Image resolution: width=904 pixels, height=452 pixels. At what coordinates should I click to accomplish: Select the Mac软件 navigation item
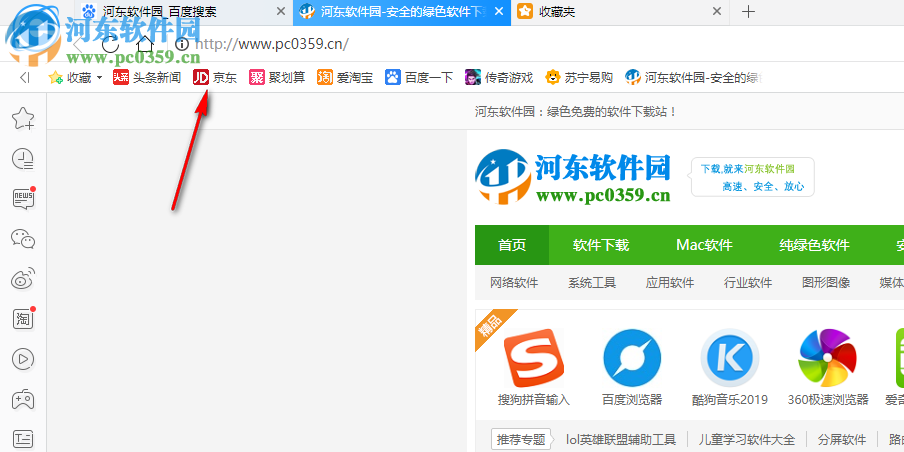tap(704, 245)
